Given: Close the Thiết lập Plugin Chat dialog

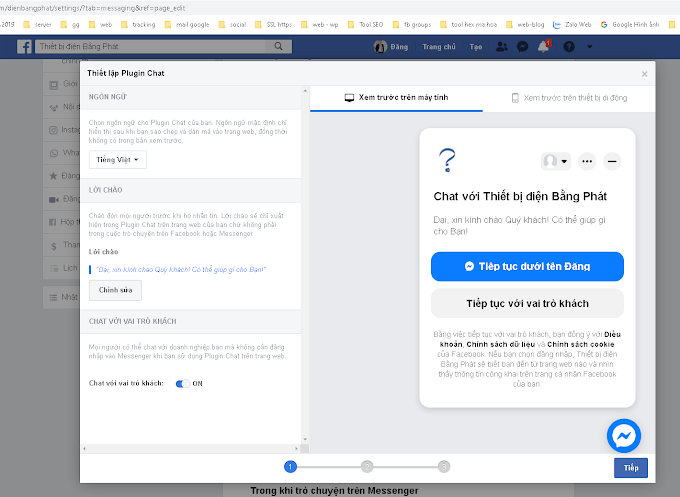Looking at the screenshot, I should pos(644,74).
